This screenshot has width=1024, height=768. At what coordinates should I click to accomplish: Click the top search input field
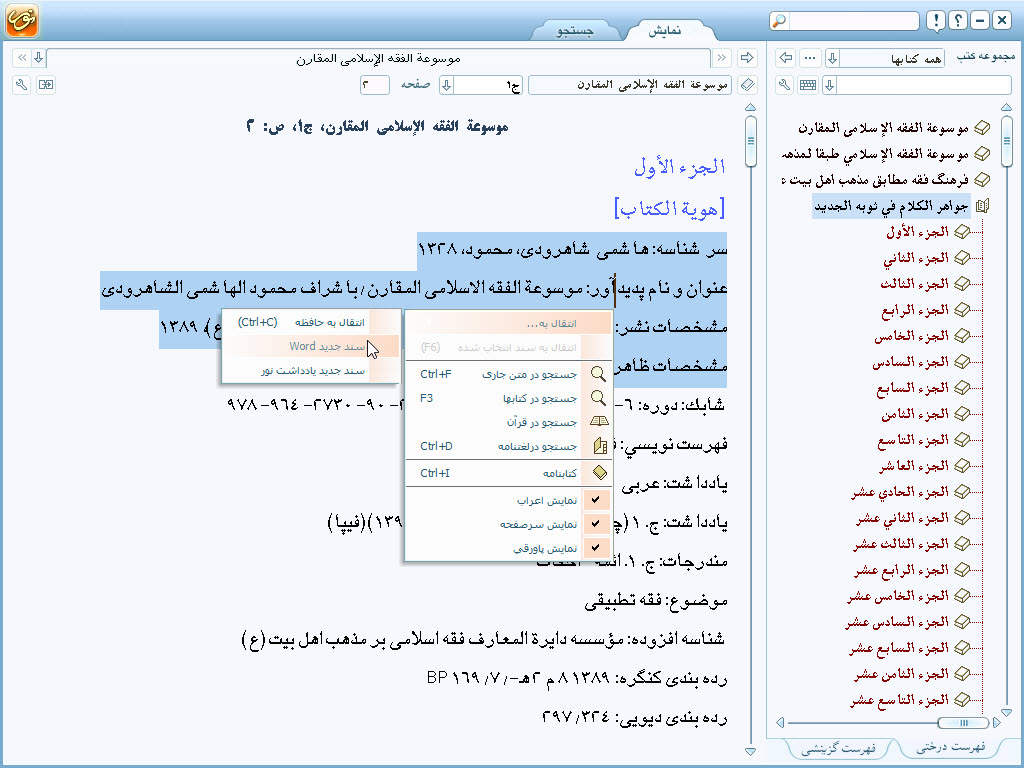click(x=854, y=21)
